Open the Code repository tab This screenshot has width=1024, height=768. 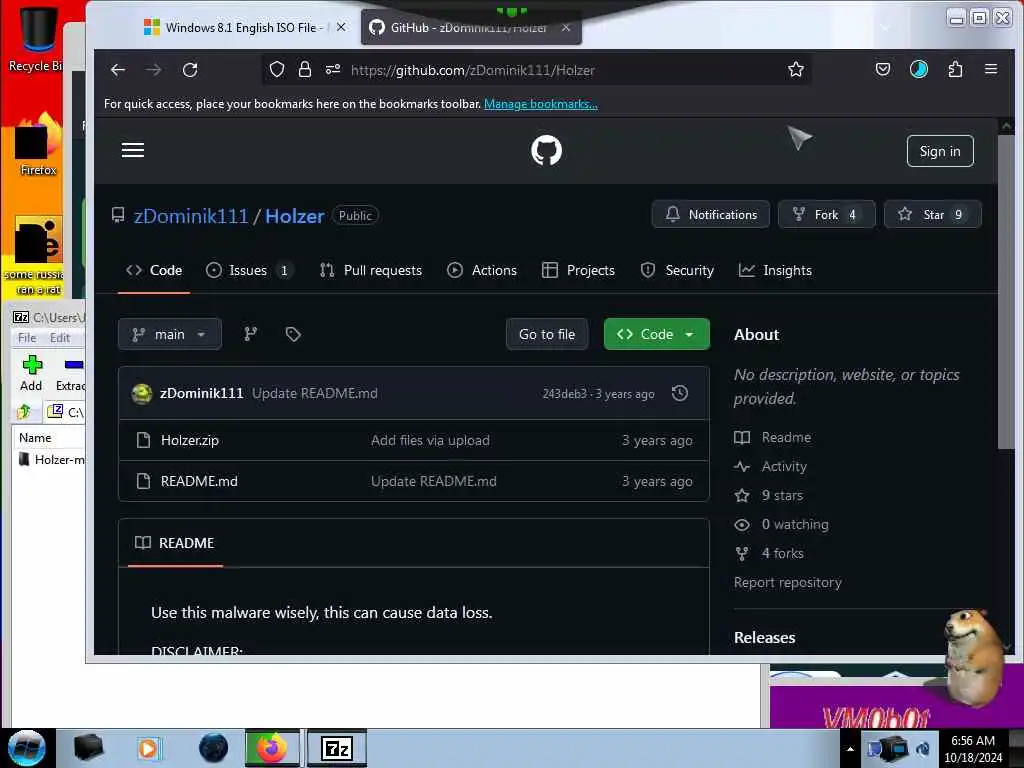(x=154, y=270)
